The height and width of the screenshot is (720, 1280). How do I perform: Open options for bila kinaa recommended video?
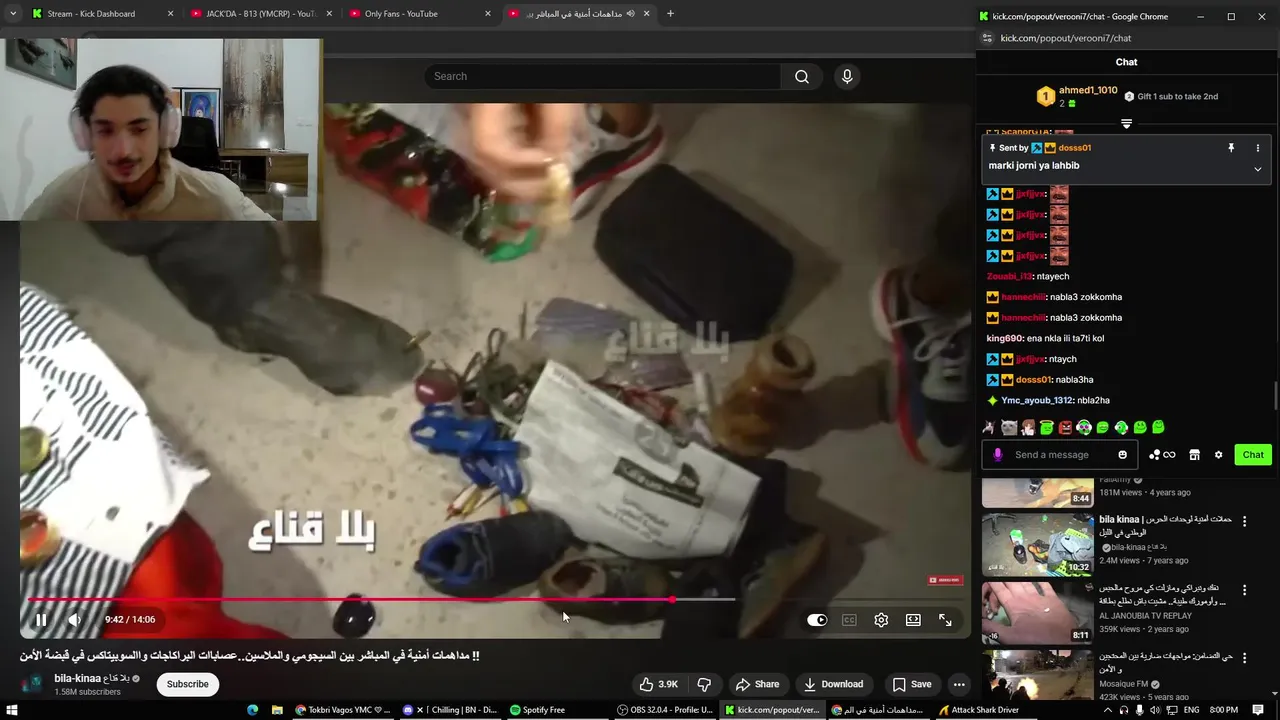[1245, 521]
